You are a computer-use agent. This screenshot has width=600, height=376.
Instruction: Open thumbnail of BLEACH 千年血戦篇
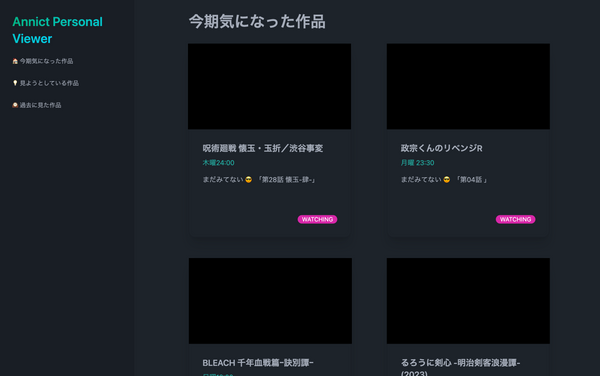(x=270, y=301)
